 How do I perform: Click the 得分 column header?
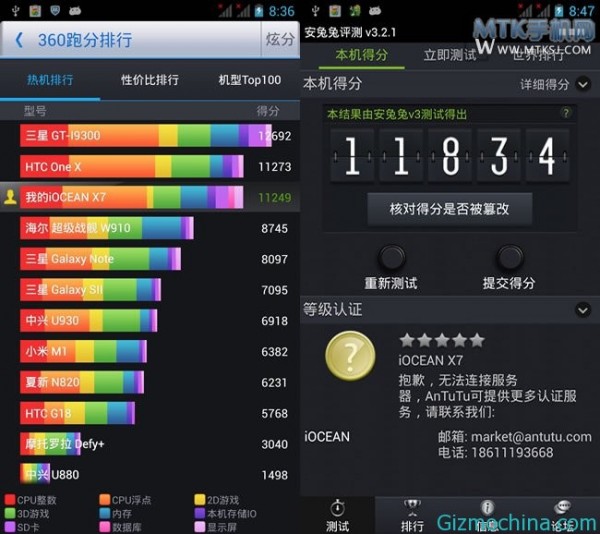pos(268,111)
